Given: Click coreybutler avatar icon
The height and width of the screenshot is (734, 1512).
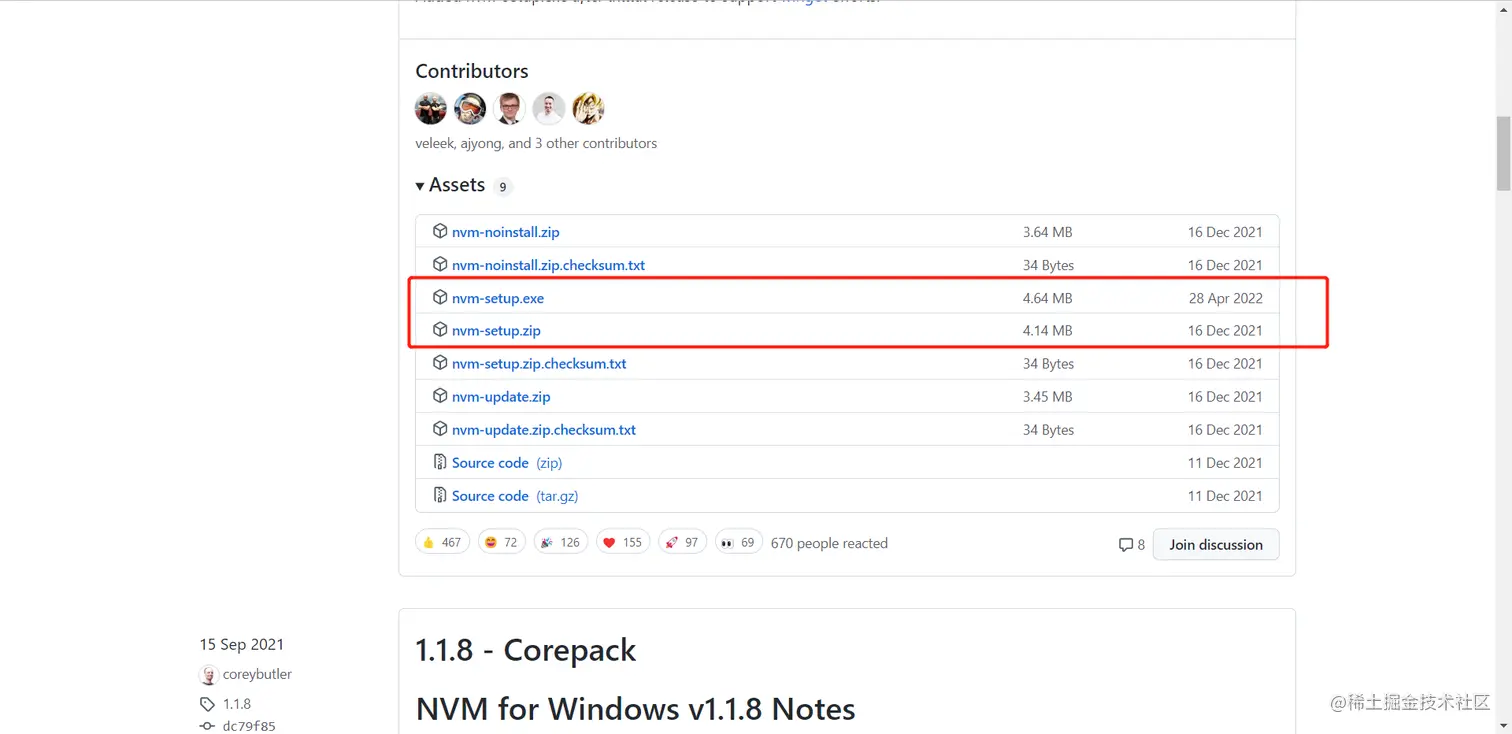Looking at the screenshot, I should point(208,675).
